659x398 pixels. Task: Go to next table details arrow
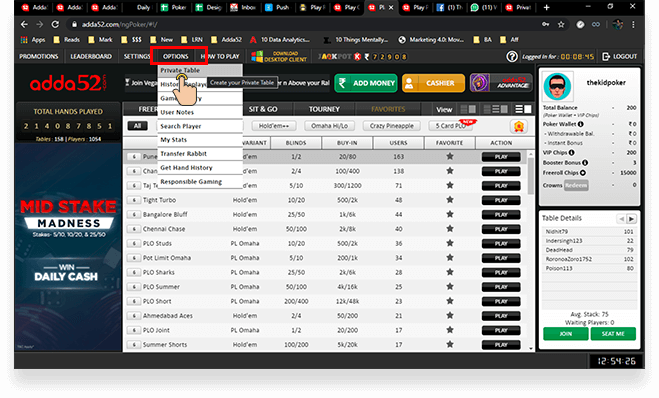631,219
